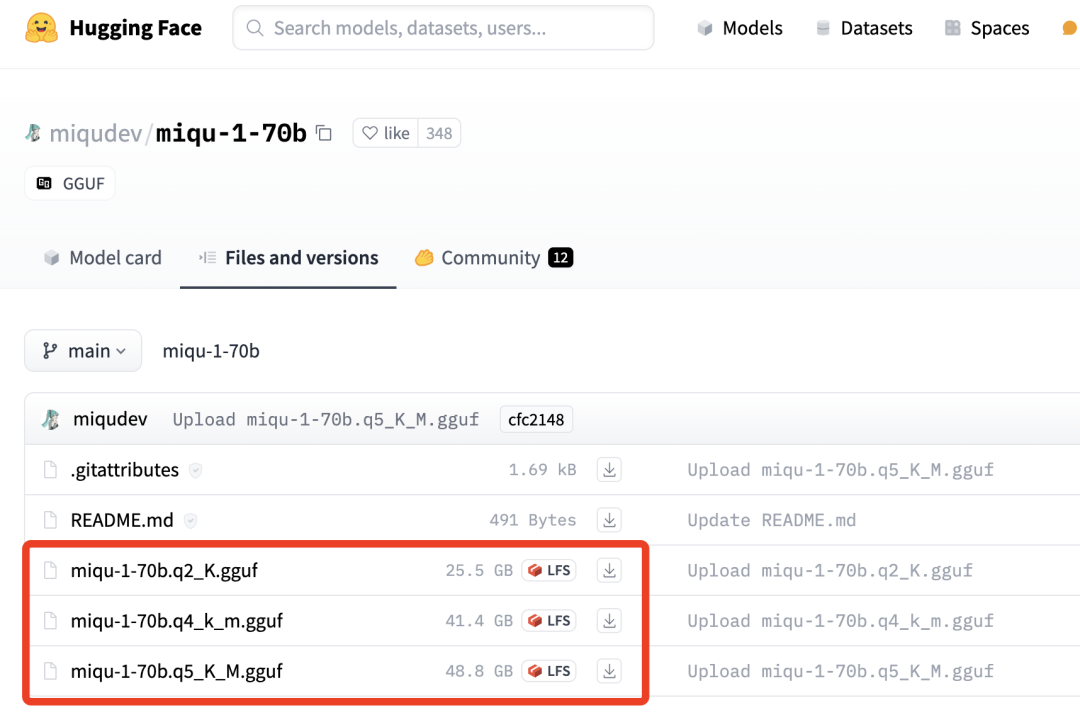Viewport: 1080px width, 720px height.
Task: Click the shield icon next to README.md
Action: coord(191,521)
